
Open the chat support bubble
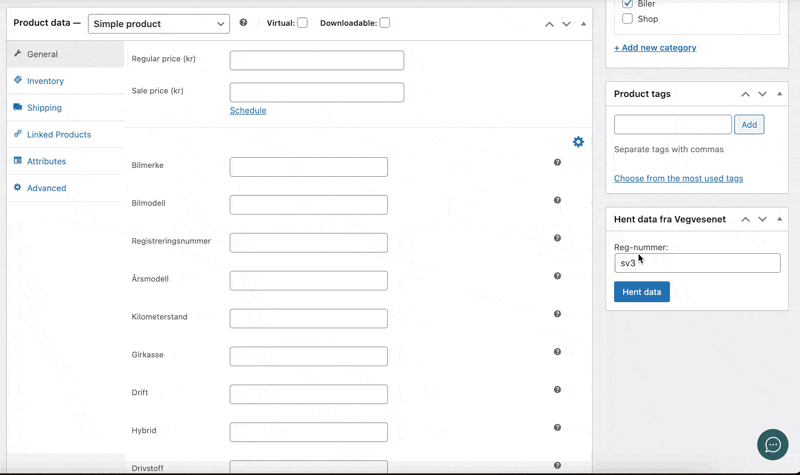772,444
